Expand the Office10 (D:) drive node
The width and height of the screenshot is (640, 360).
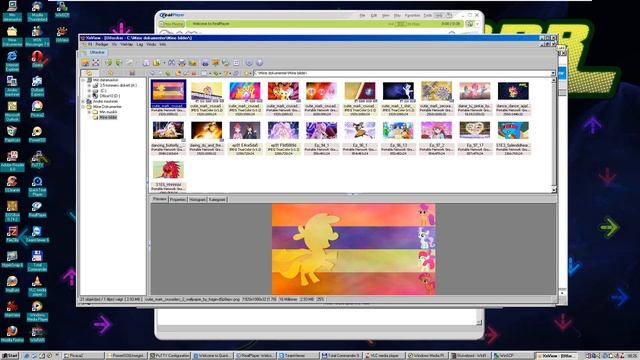coord(89,96)
